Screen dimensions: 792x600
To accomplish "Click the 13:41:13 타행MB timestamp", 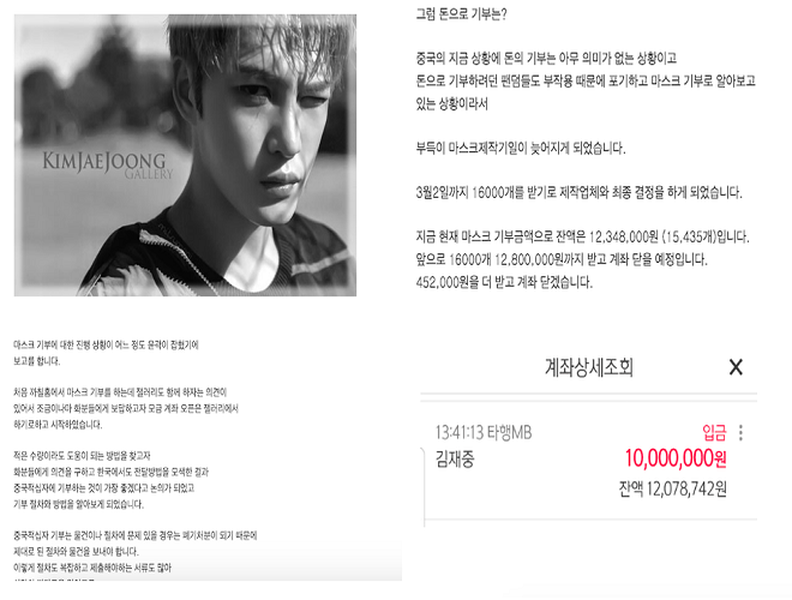I will click(483, 433).
